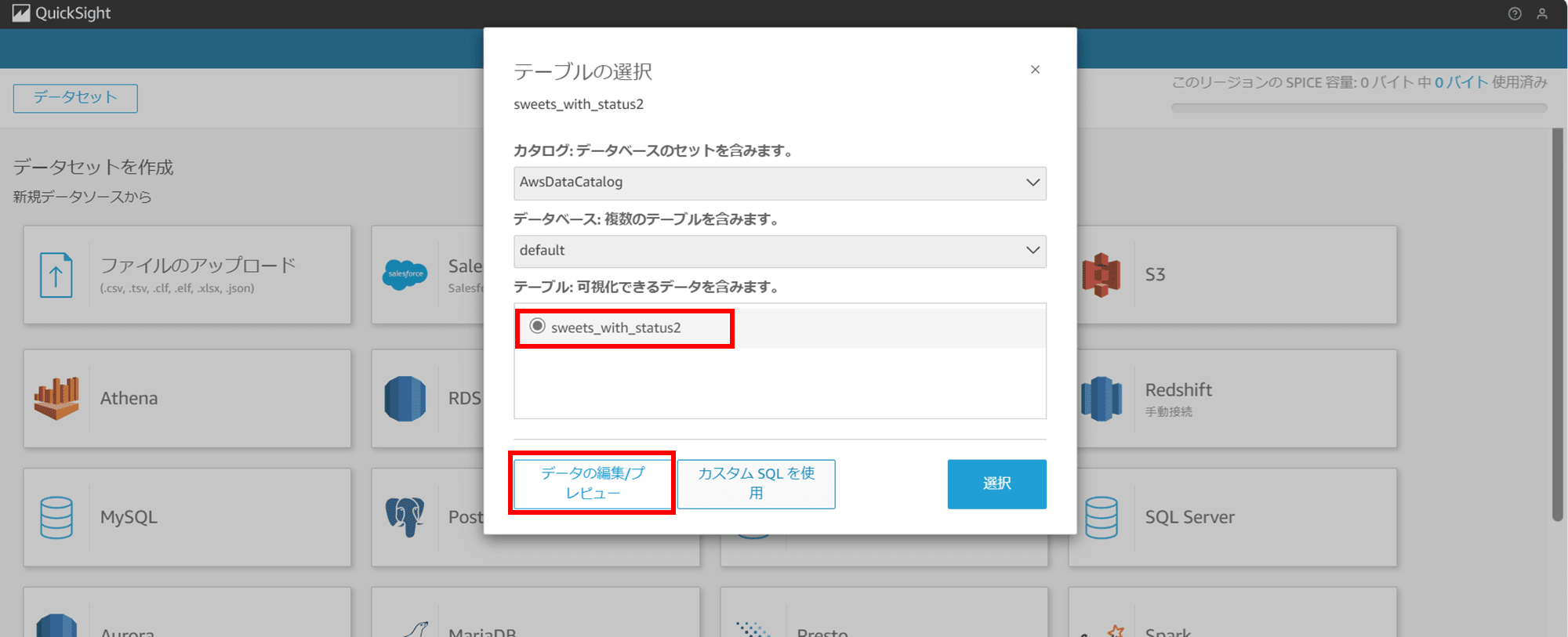Select the SQL Server data source label

[x=1189, y=517]
